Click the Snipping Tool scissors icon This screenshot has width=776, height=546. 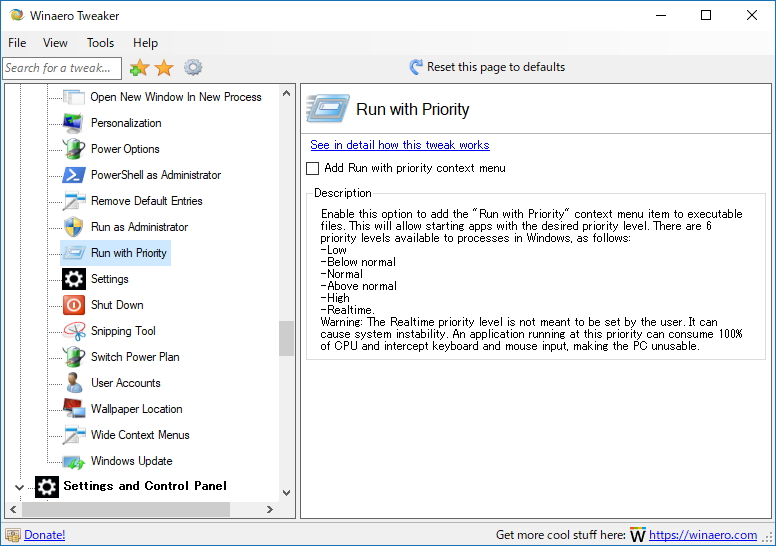(x=74, y=331)
